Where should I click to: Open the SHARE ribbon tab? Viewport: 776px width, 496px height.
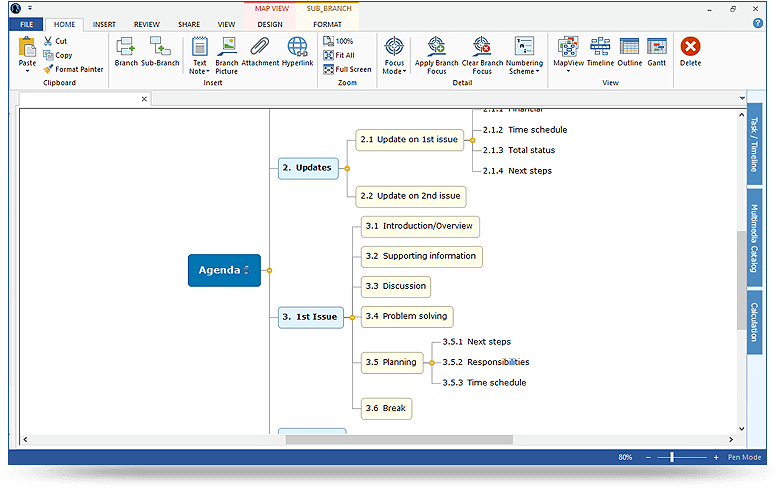[x=189, y=24]
